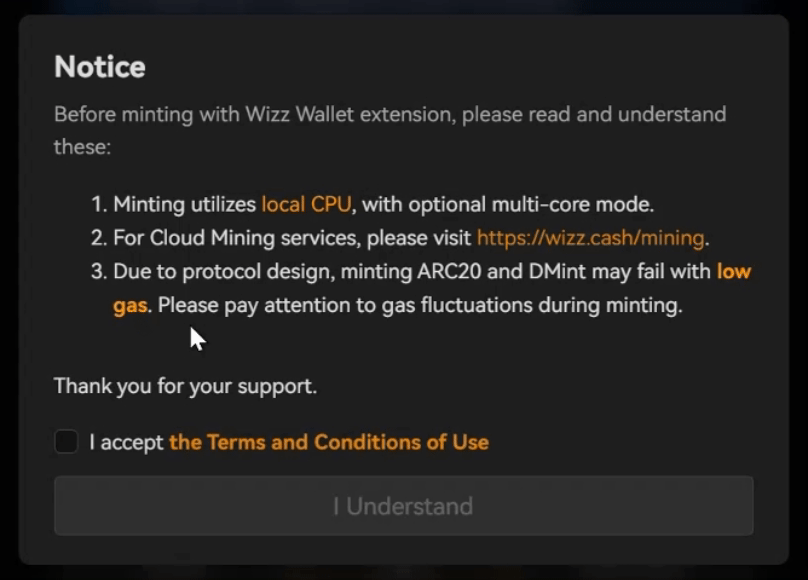Click list number 3 marker
808x580 pixels.
coord(98,271)
